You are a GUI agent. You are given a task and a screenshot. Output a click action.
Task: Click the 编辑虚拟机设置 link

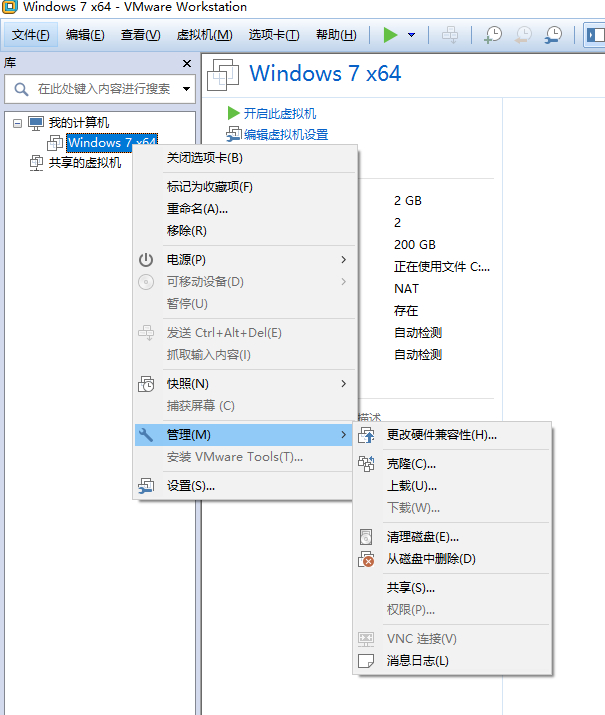(286, 135)
